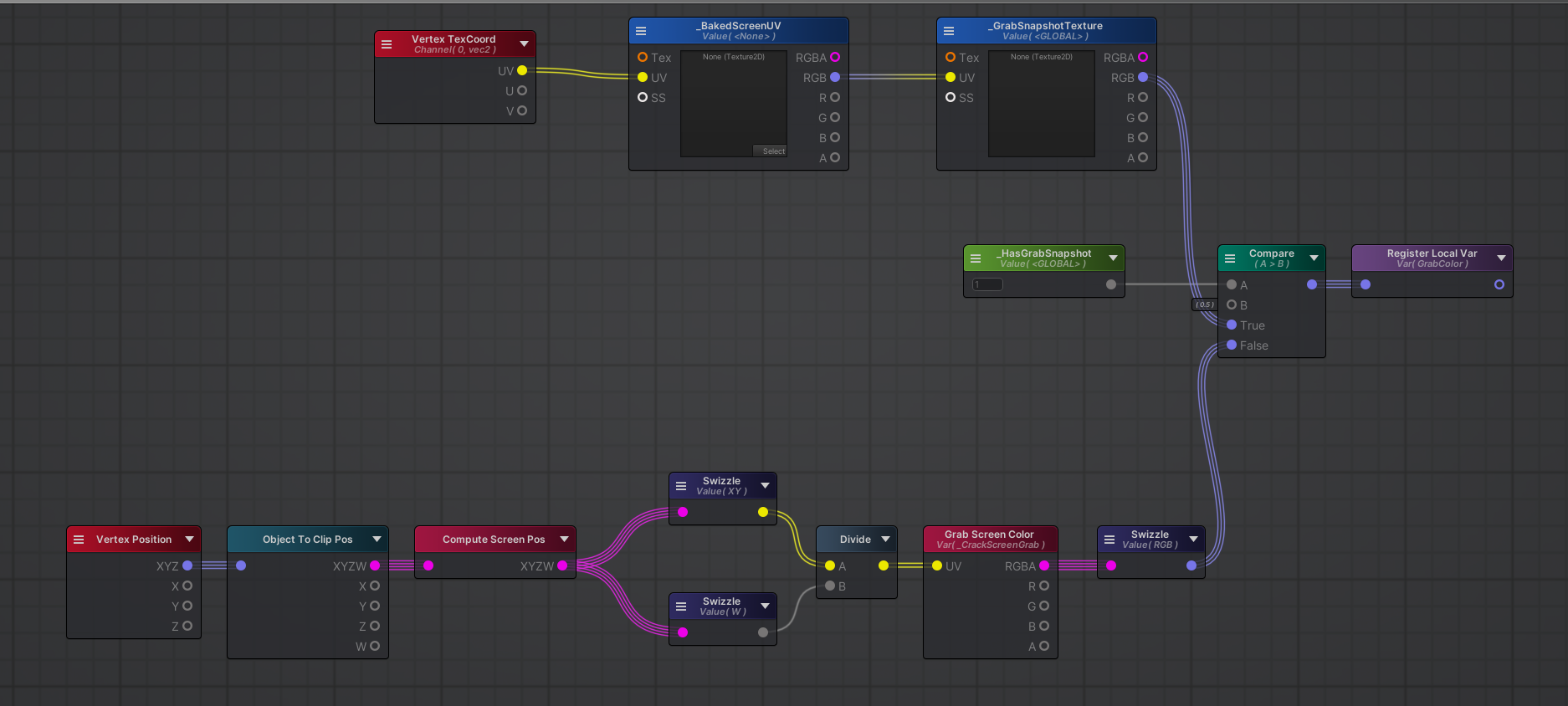The width and height of the screenshot is (1568, 706).
Task: Click the Swizzle XY node hamburger icon
Action: click(x=681, y=486)
